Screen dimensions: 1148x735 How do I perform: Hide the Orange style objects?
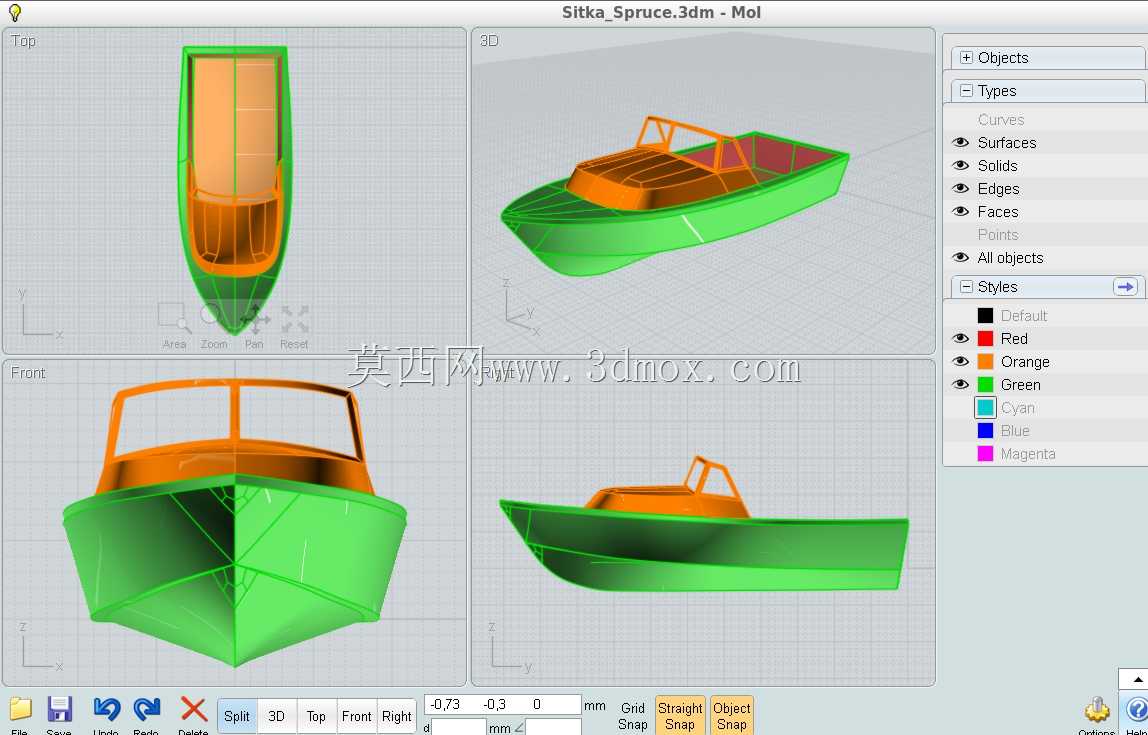[961, 362]
